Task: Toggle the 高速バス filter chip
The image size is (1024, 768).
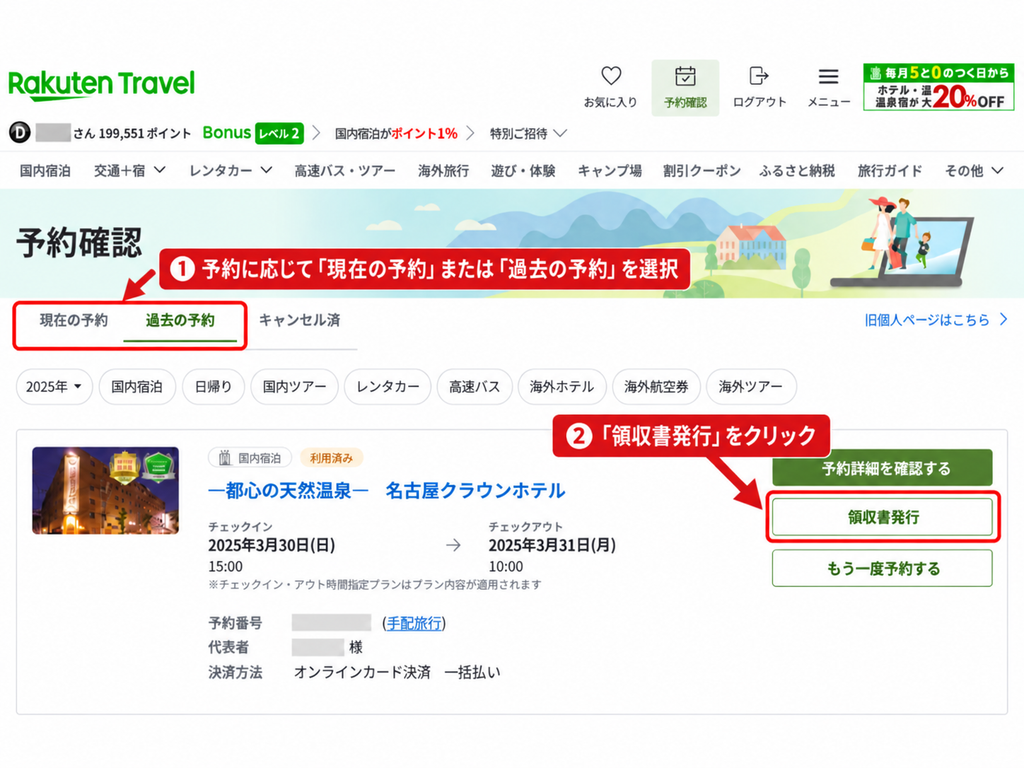Action: (x=474, y=387)
